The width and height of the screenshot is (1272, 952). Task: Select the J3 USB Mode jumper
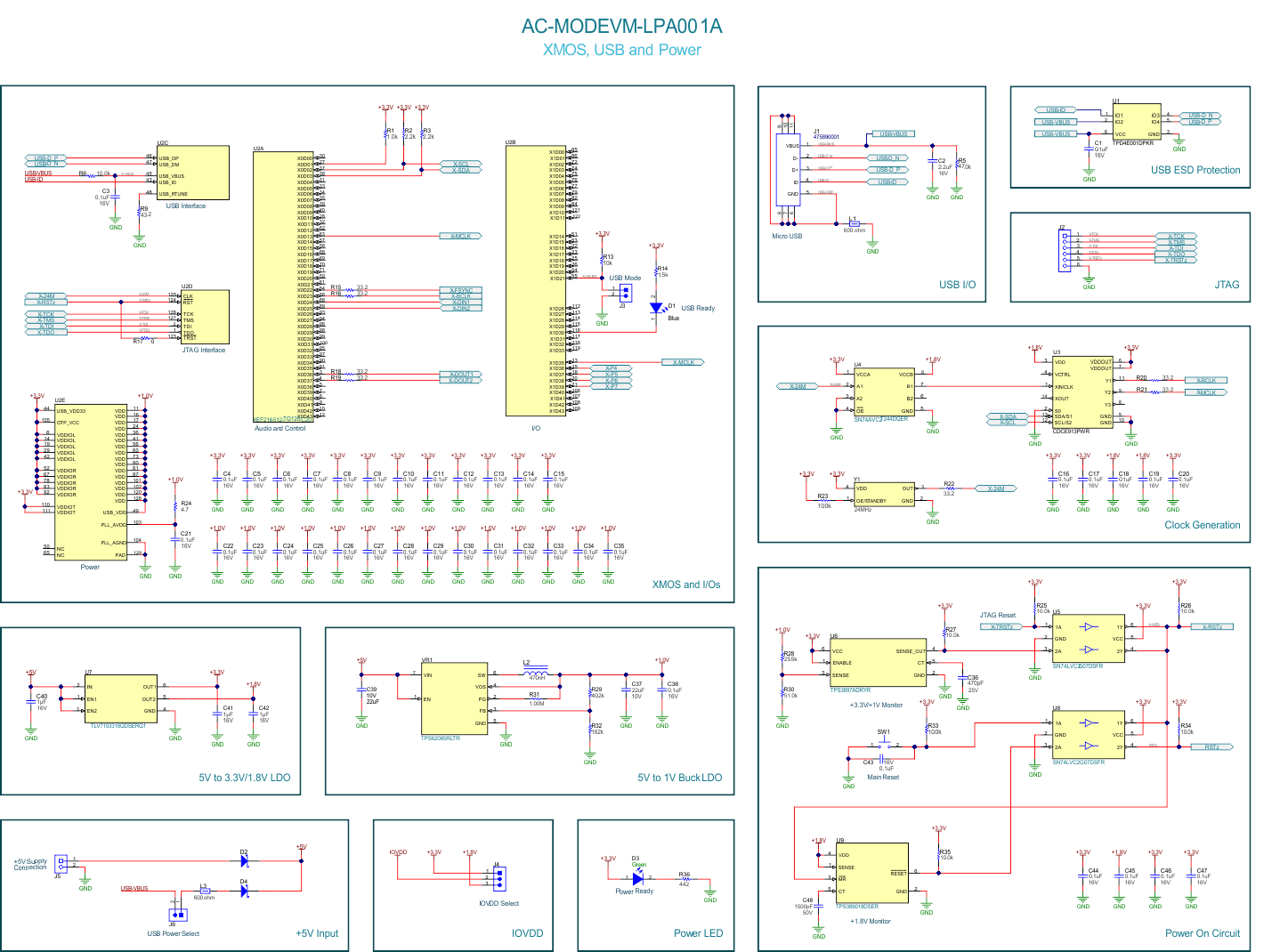625,293
